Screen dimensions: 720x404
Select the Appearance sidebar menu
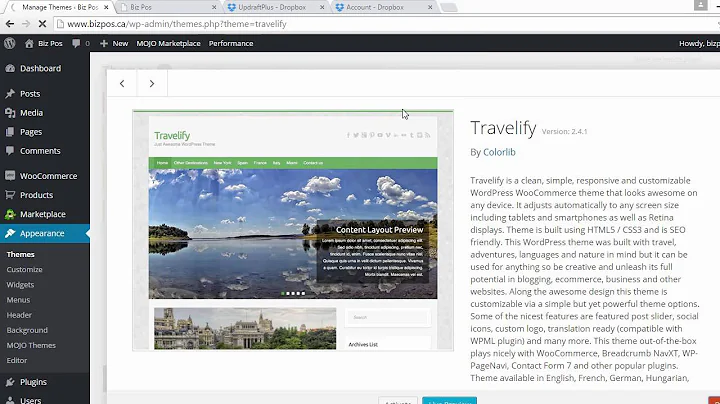(45, 233)
